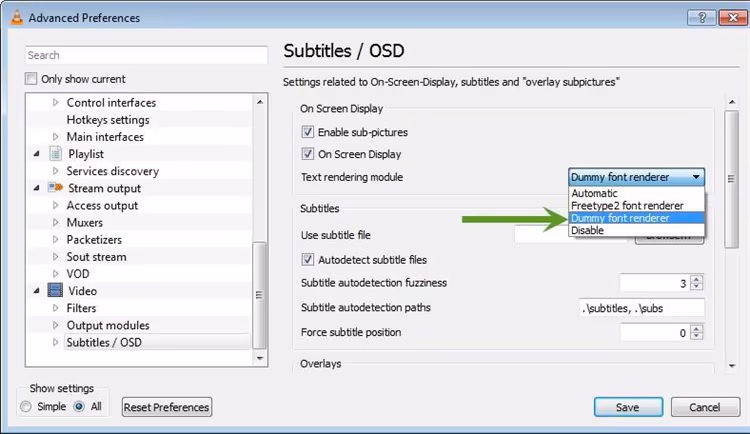Toggle the Only show current checkbox
Viewport: 750px width, 434px height.
pos(31,78)
